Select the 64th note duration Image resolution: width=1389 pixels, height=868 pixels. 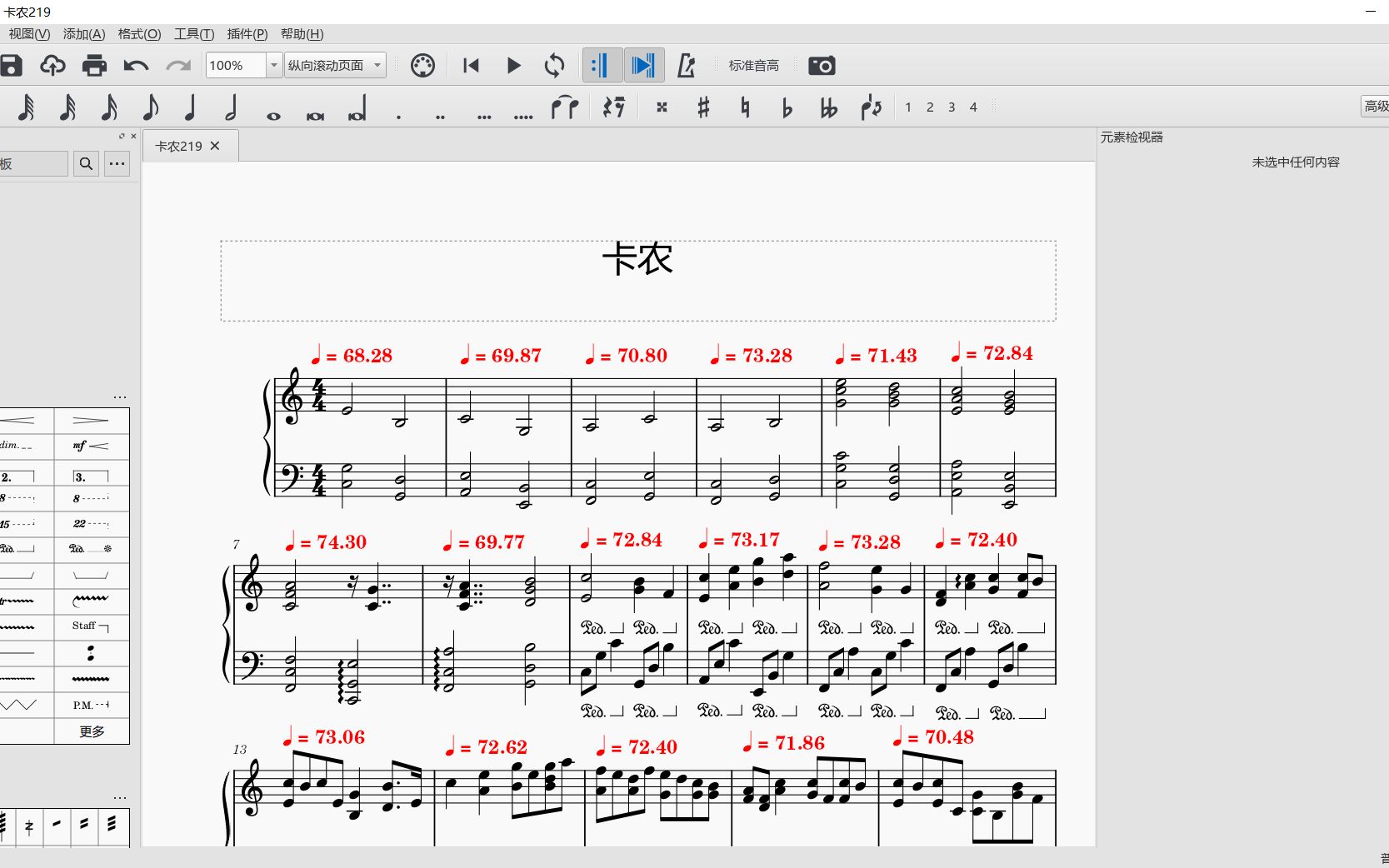coord(26,107)
